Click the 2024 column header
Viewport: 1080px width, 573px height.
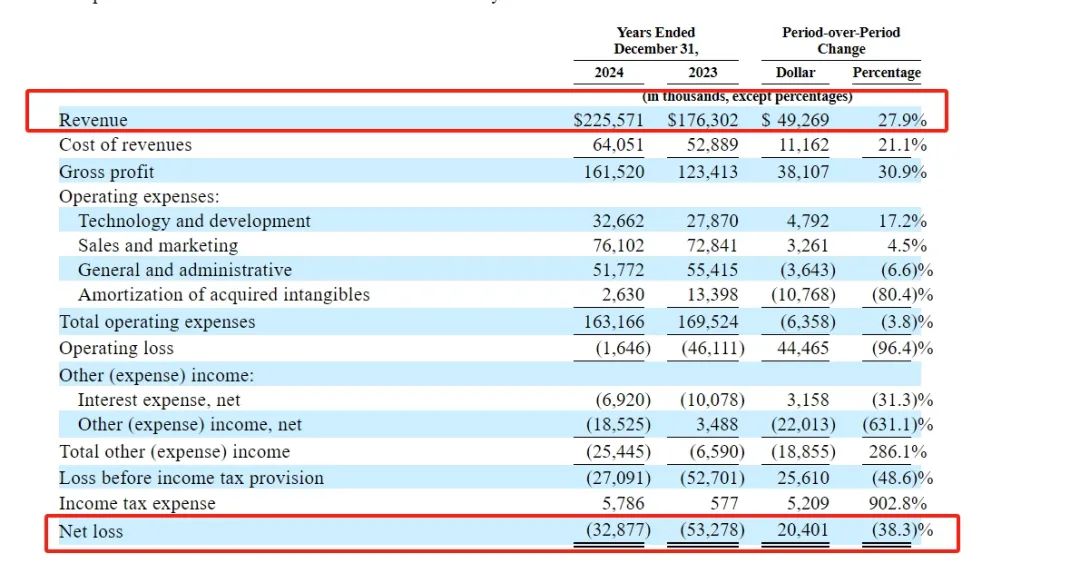(x=609, y=72)
